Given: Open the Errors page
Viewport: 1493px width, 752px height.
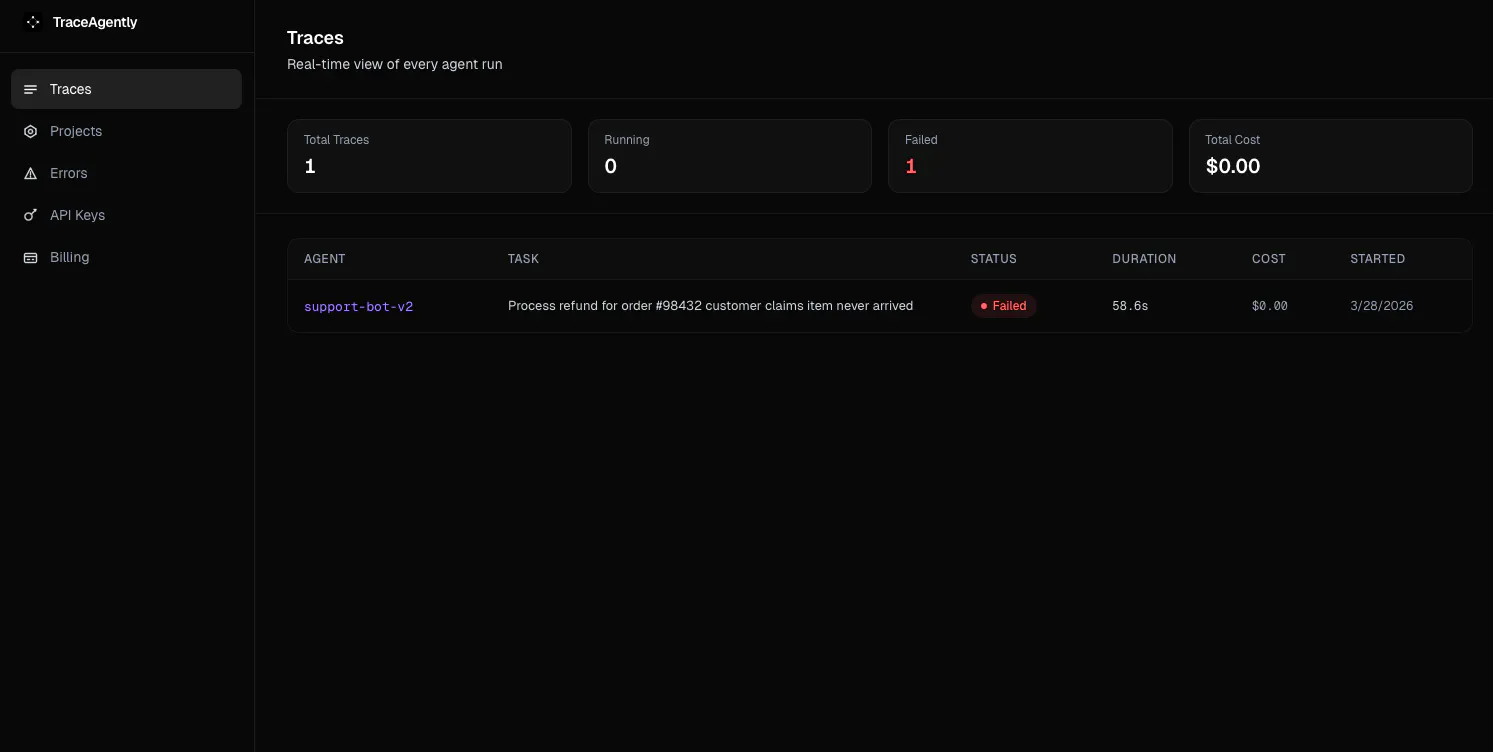Looking at the screenshot, I should [126, 173].
